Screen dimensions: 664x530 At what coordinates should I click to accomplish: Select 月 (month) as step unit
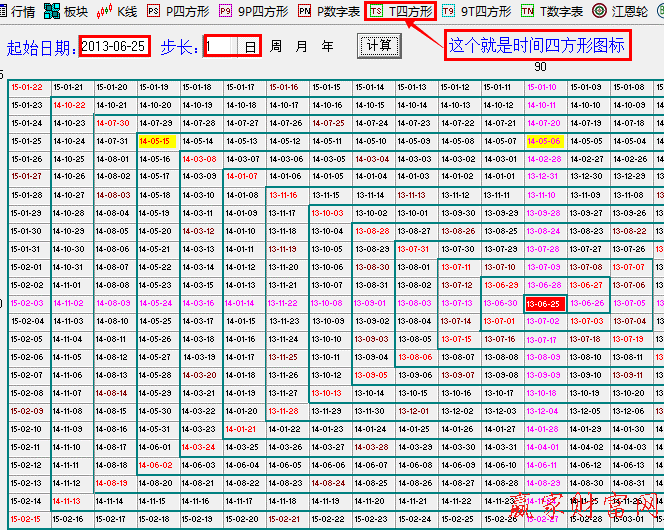[x=301, y=47]
